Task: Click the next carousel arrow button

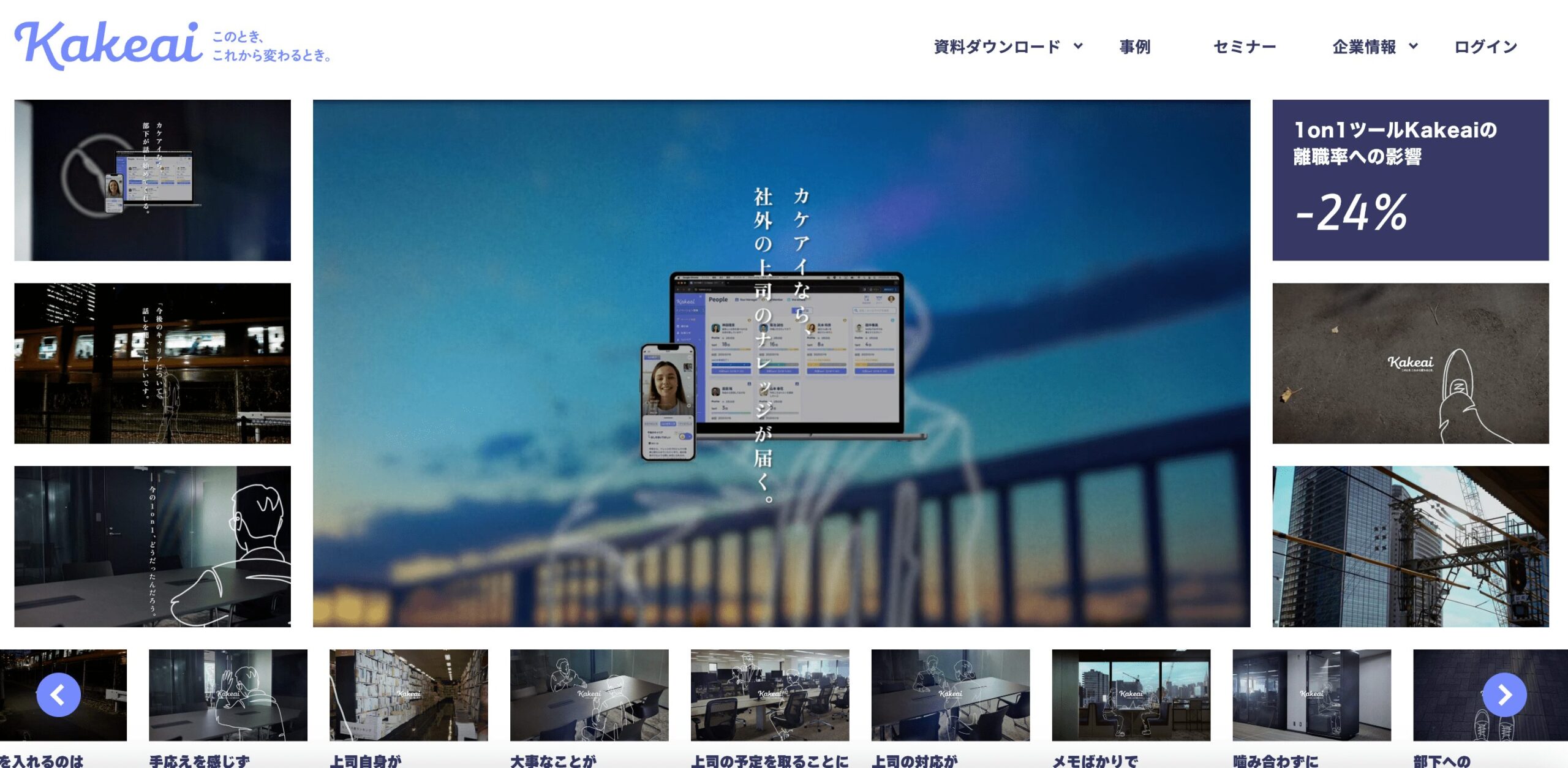Action: tap(1504, 695)
